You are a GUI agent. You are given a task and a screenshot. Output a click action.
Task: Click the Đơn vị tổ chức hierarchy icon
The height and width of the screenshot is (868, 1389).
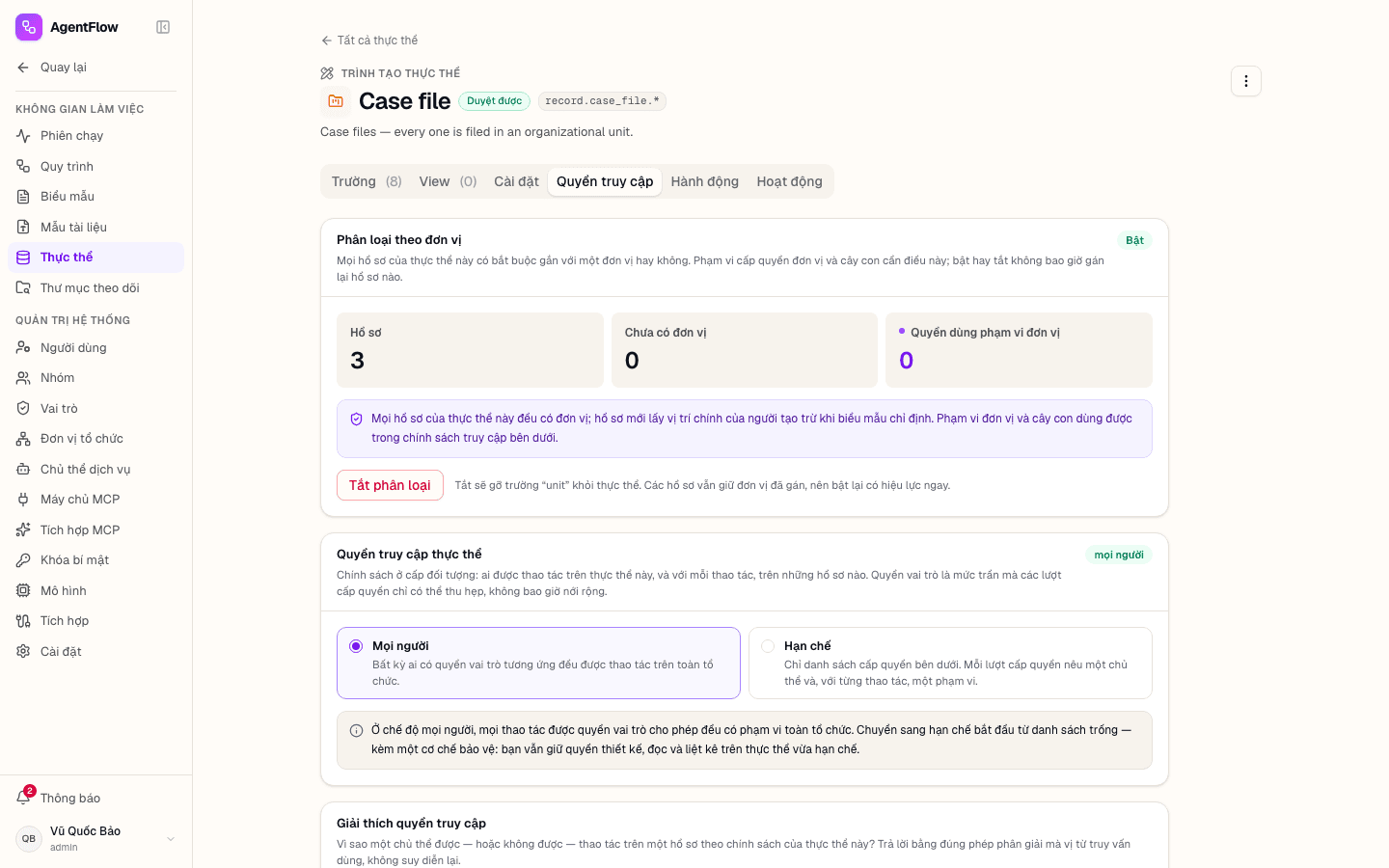(23, 439)
